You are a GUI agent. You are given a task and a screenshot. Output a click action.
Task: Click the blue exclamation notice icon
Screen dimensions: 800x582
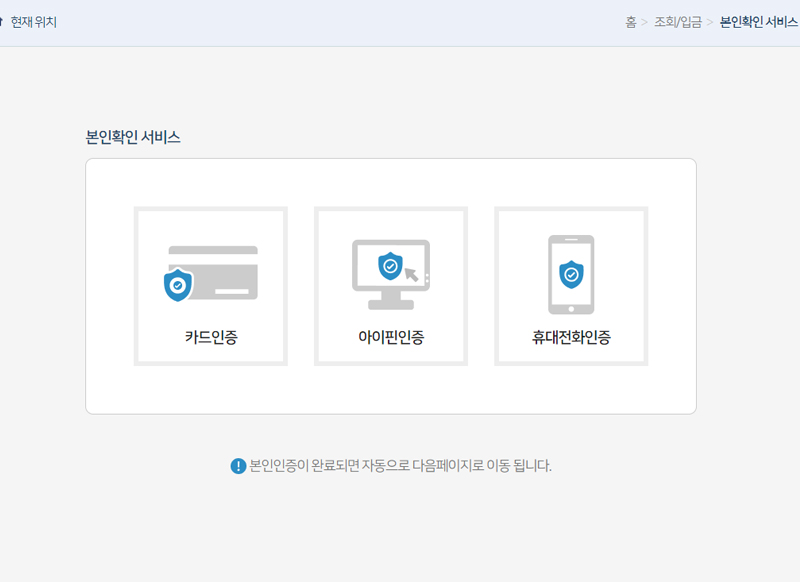tap(238, 466)
